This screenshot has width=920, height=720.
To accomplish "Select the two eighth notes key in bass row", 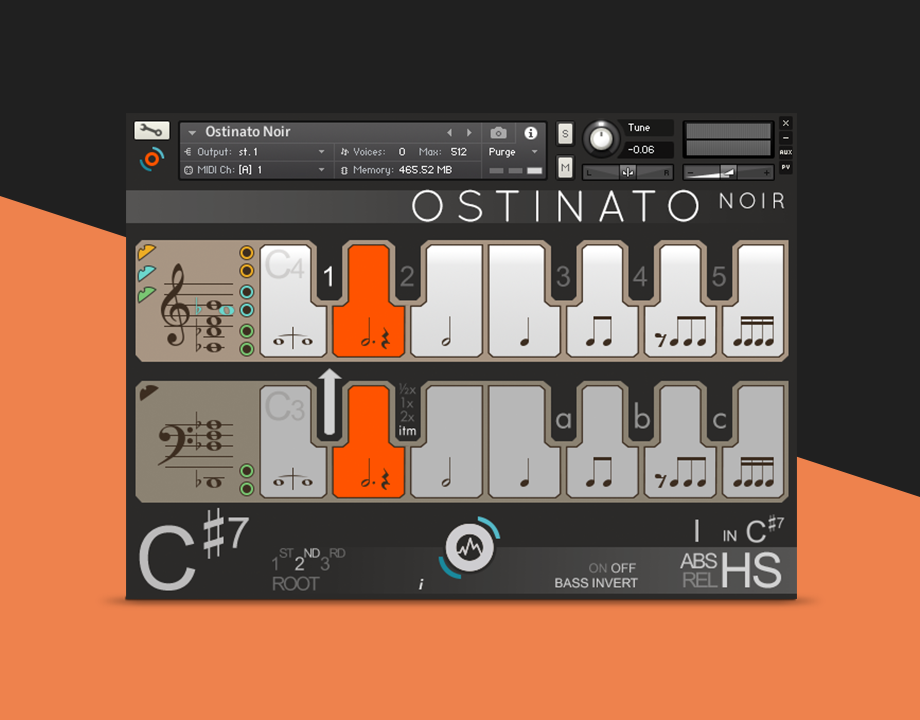I will 600,455.
